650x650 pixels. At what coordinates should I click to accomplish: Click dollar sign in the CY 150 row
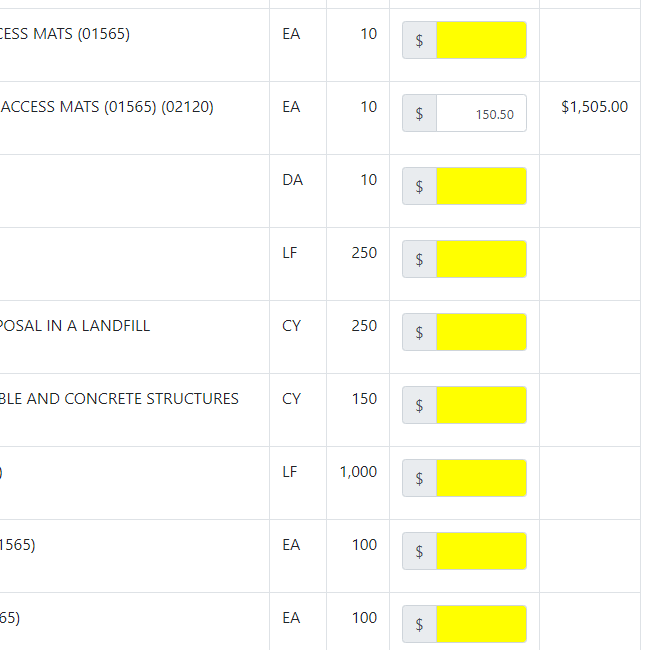pos(420,405)
